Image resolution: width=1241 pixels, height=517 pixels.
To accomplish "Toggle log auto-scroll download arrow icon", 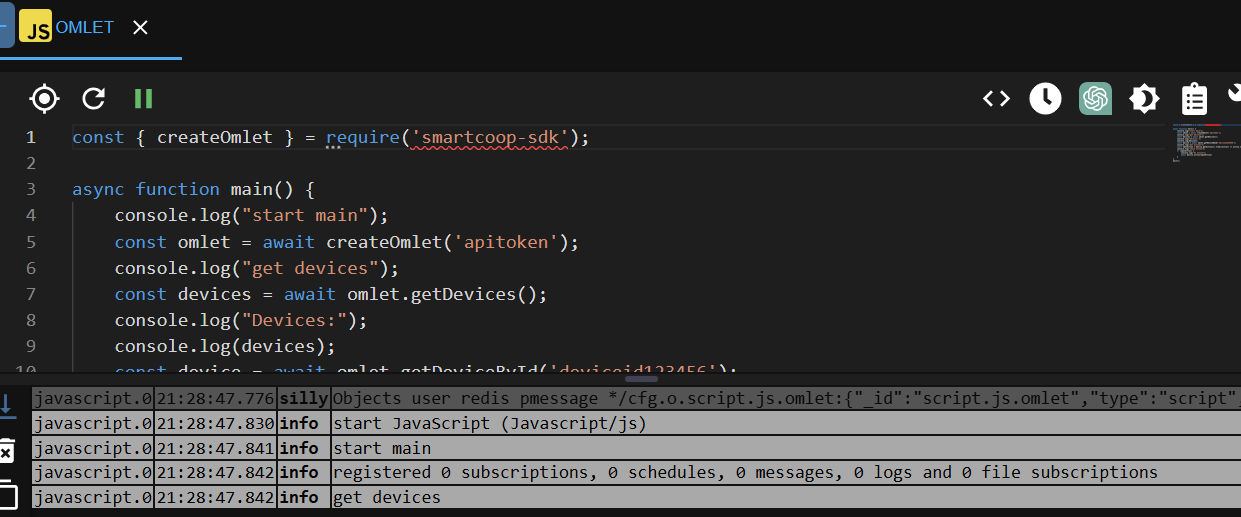I will coord(6,405).
